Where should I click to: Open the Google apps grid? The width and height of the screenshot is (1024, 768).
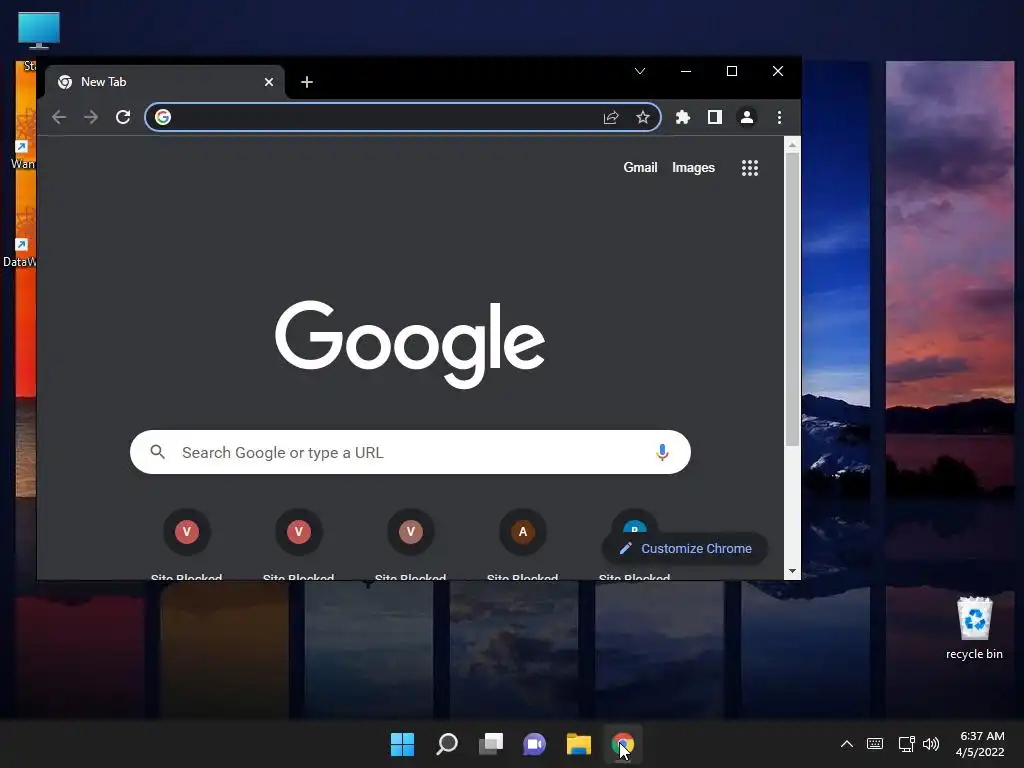[x=750, y=168]
